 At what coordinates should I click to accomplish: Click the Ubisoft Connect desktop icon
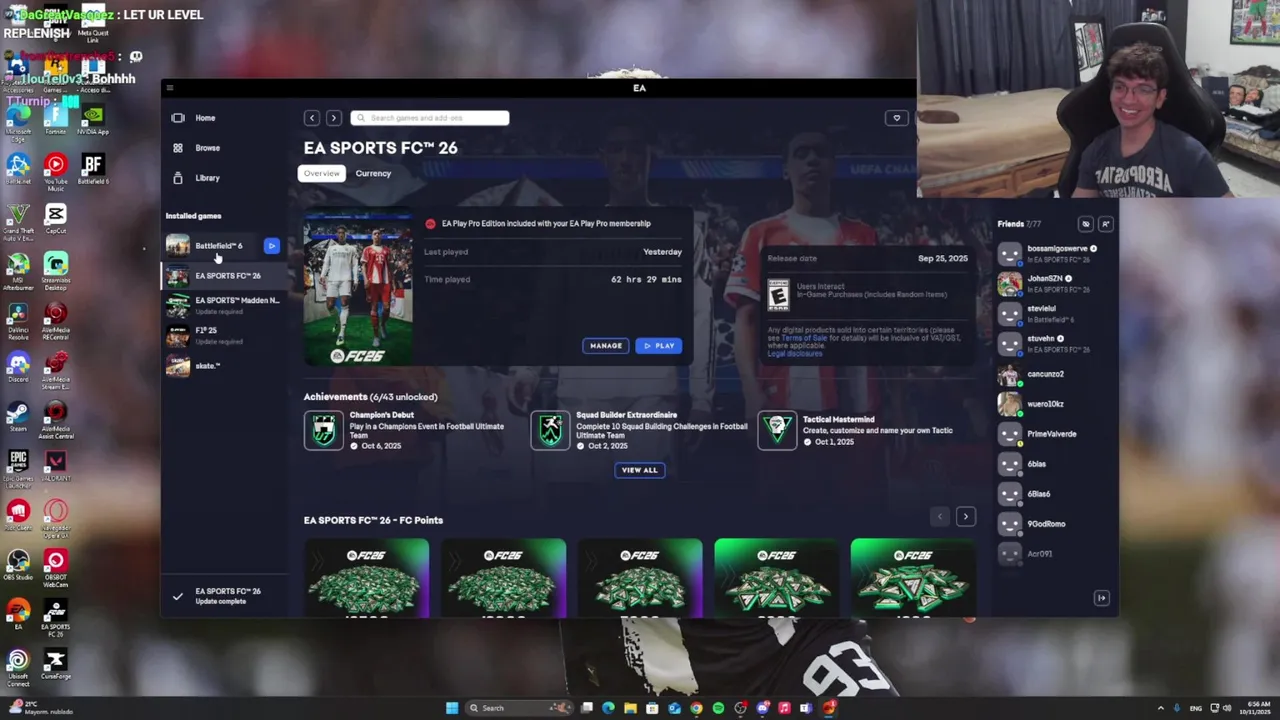pyautogui.click(x=18, y=668)
